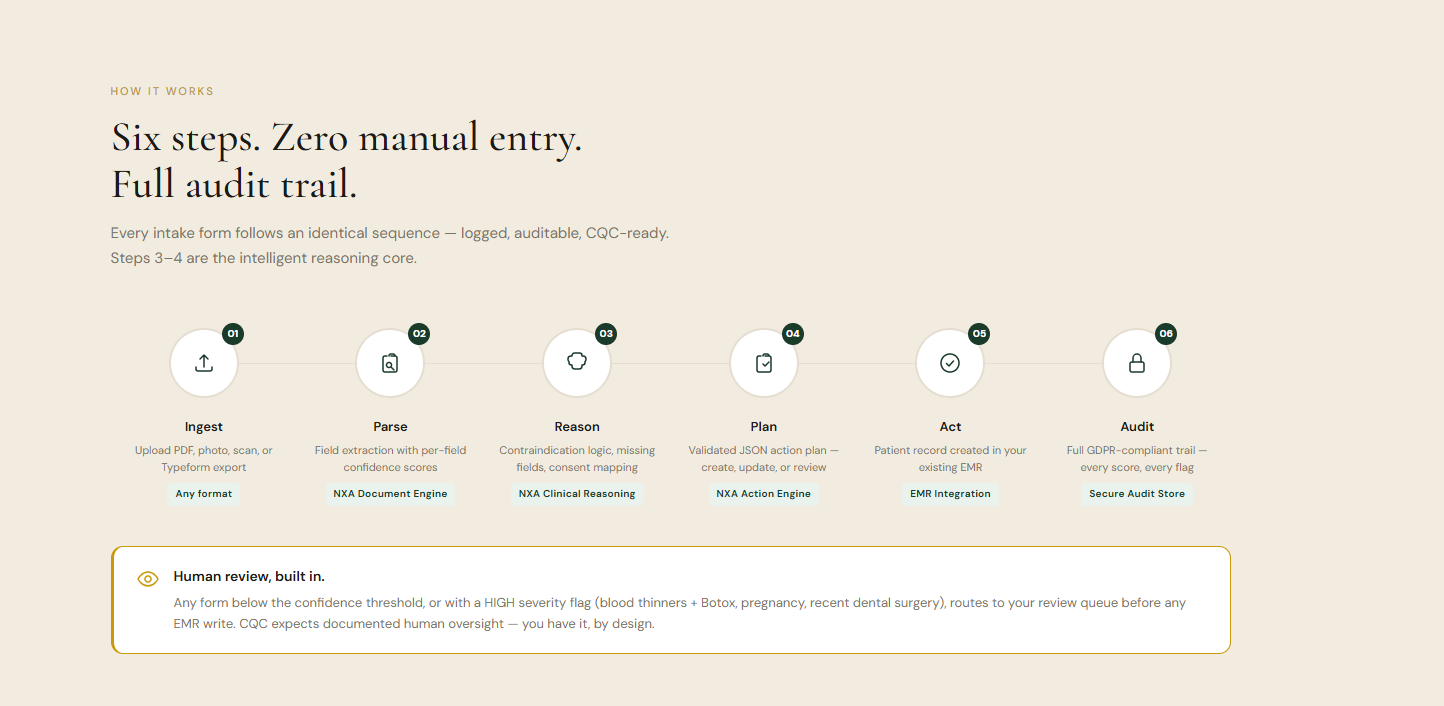The image size is (1444, 706).
Task: Click the Upload PDF, photo, scan description
Action: click(x=204, y=459)
